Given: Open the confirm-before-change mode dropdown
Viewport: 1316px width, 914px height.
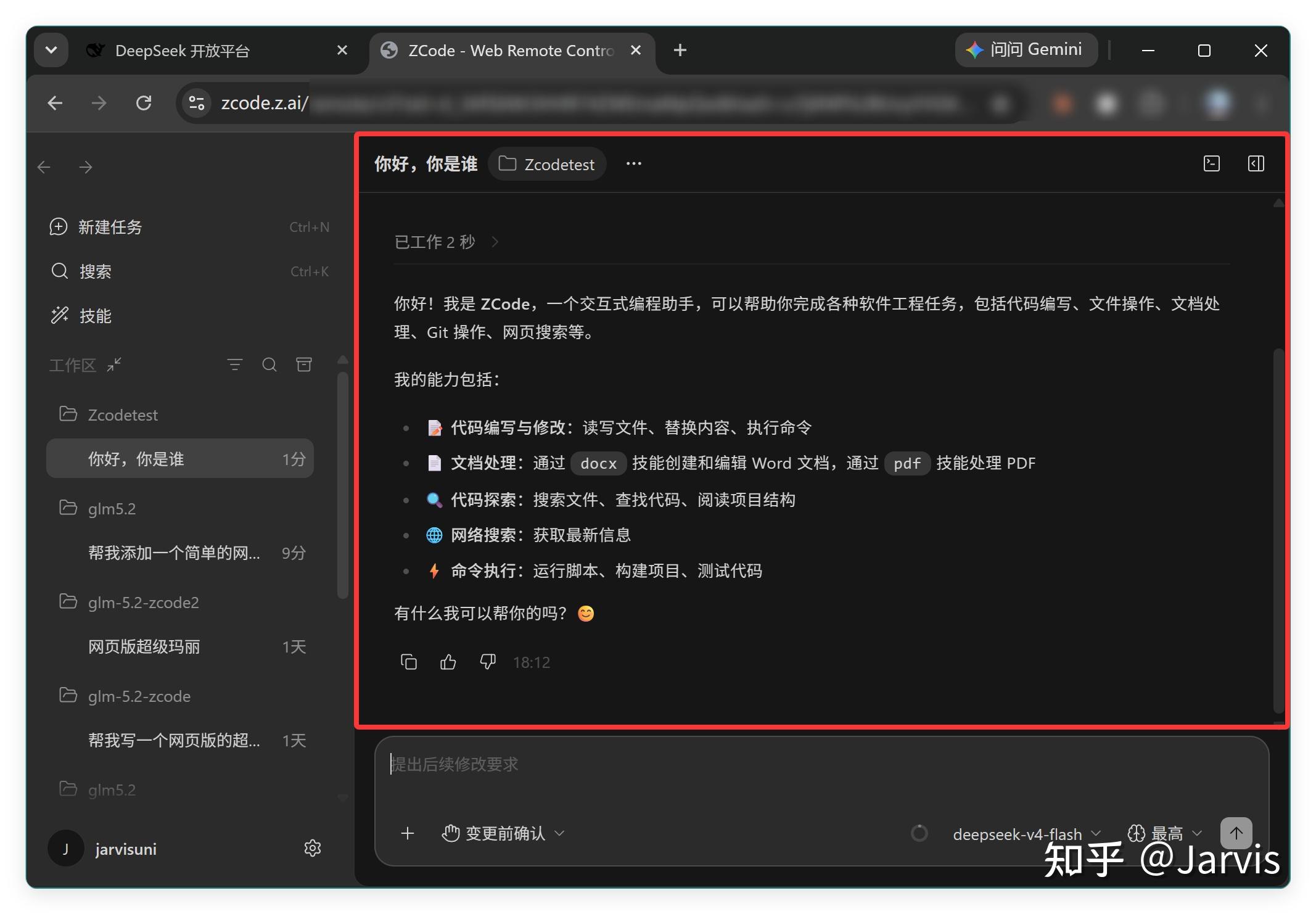Looking at the screenshot, I should [503, 834].
